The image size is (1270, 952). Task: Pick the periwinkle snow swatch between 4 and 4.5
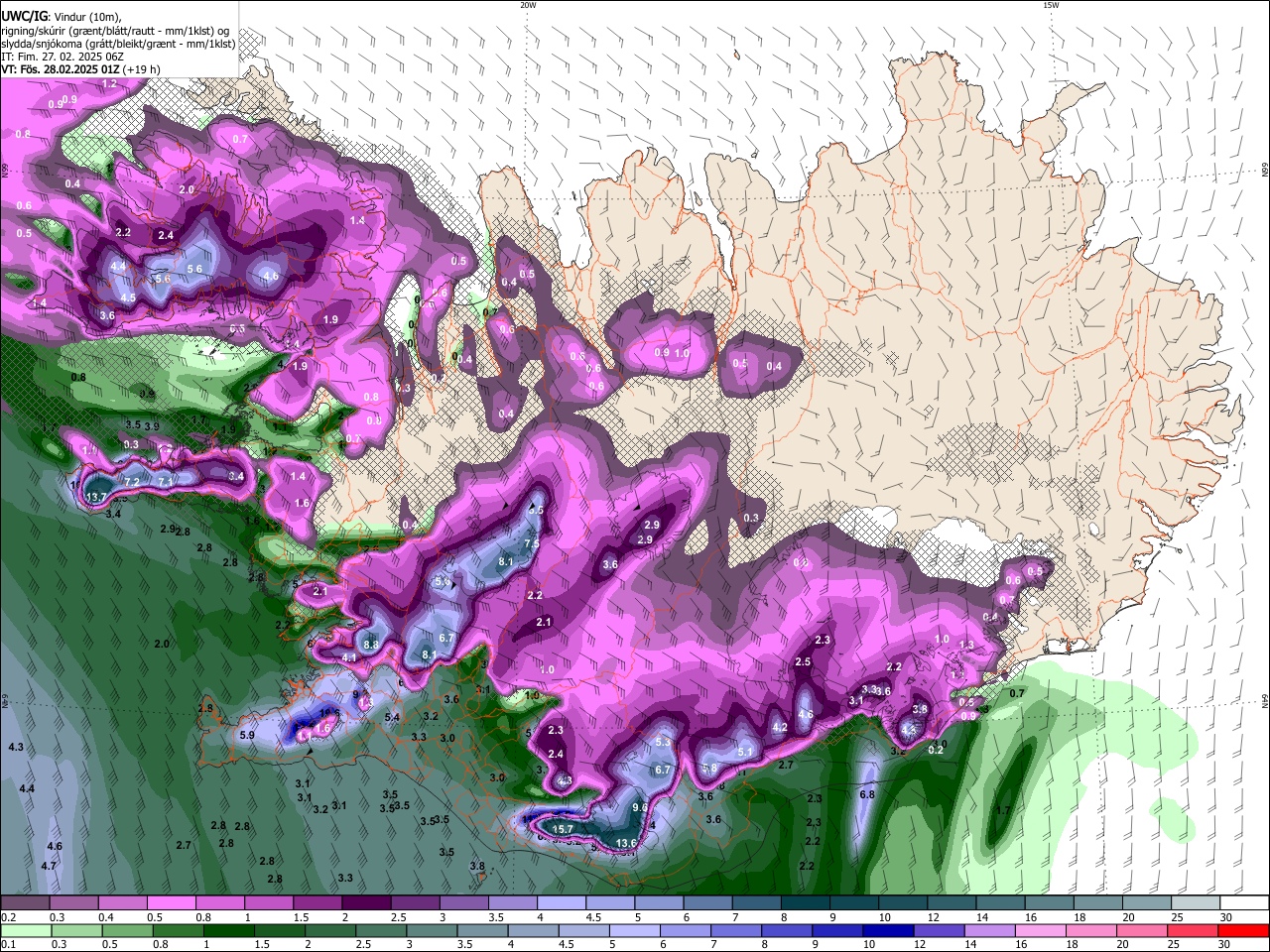point(560,903)
